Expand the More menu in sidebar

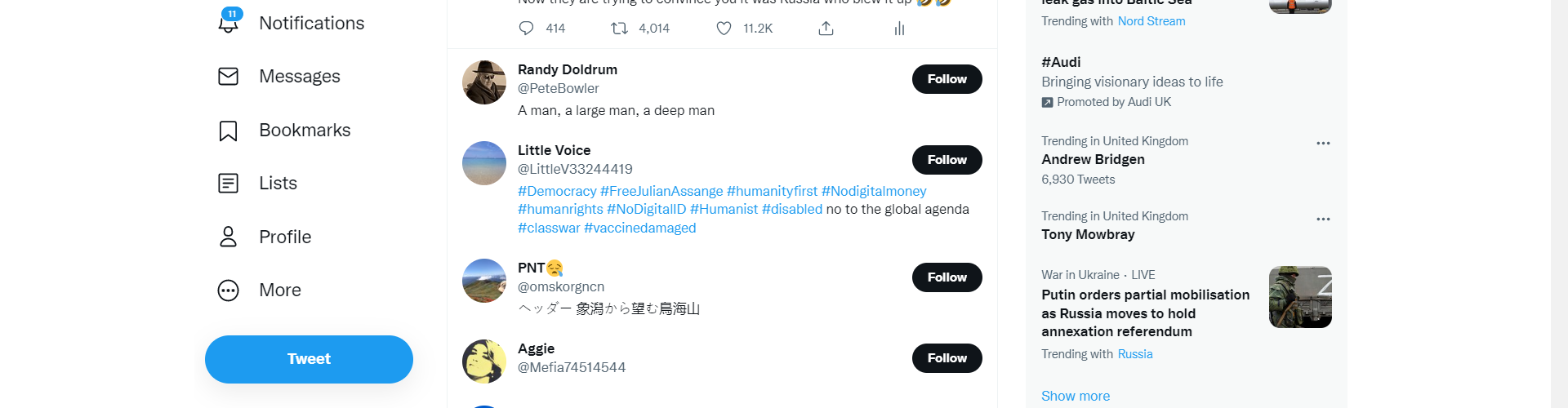click(229, 290)
